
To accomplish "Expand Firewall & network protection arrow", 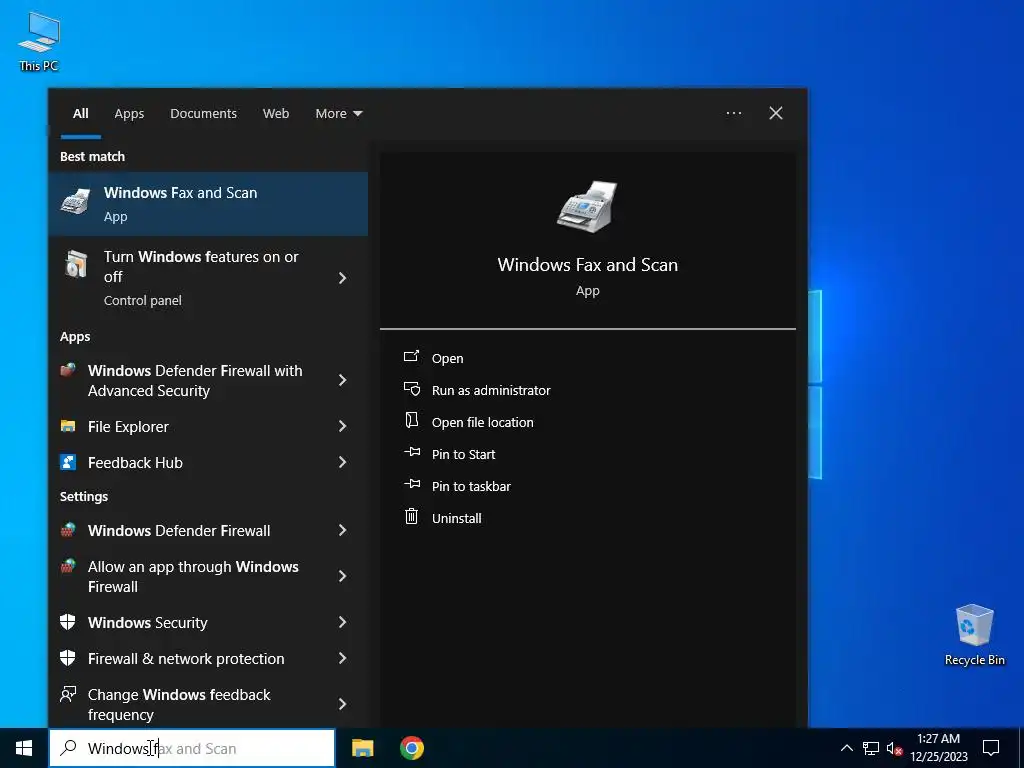I will 342,658.
